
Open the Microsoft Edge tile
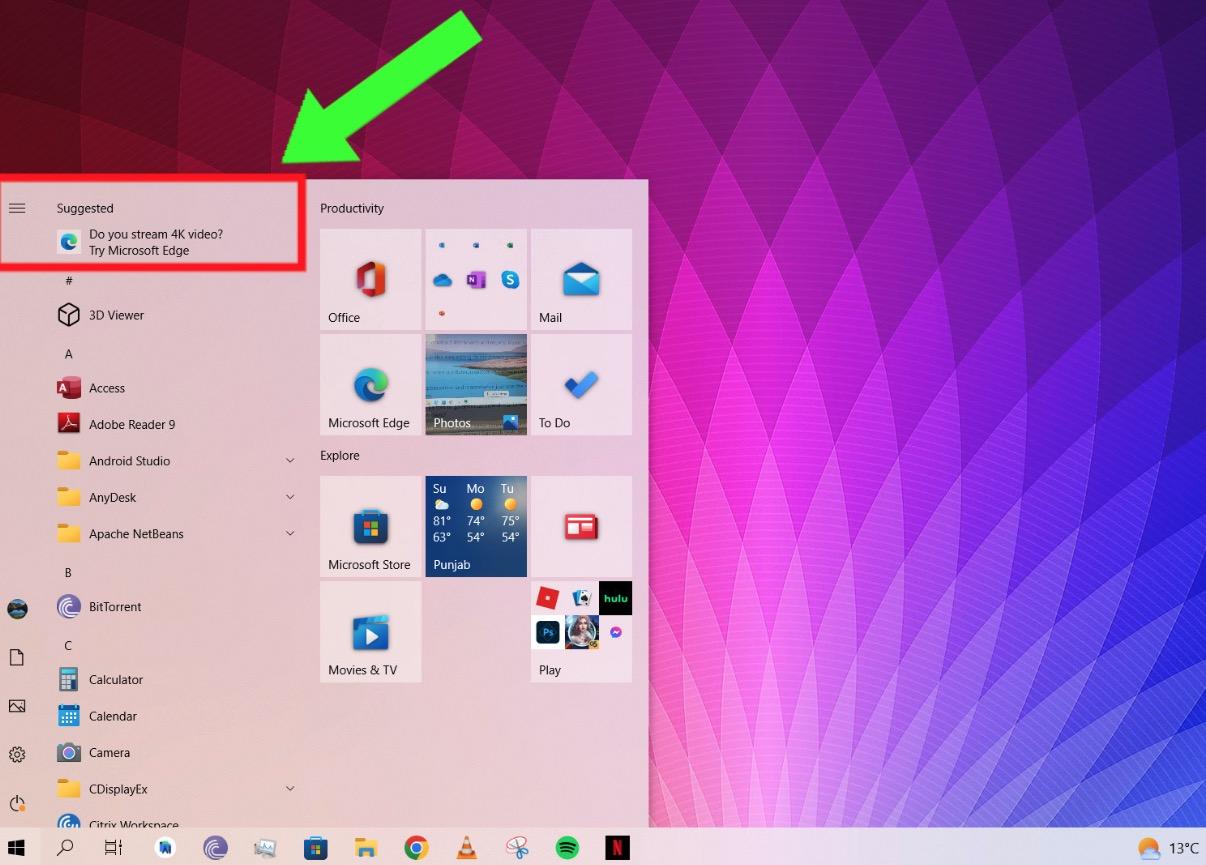pos(370,385)
